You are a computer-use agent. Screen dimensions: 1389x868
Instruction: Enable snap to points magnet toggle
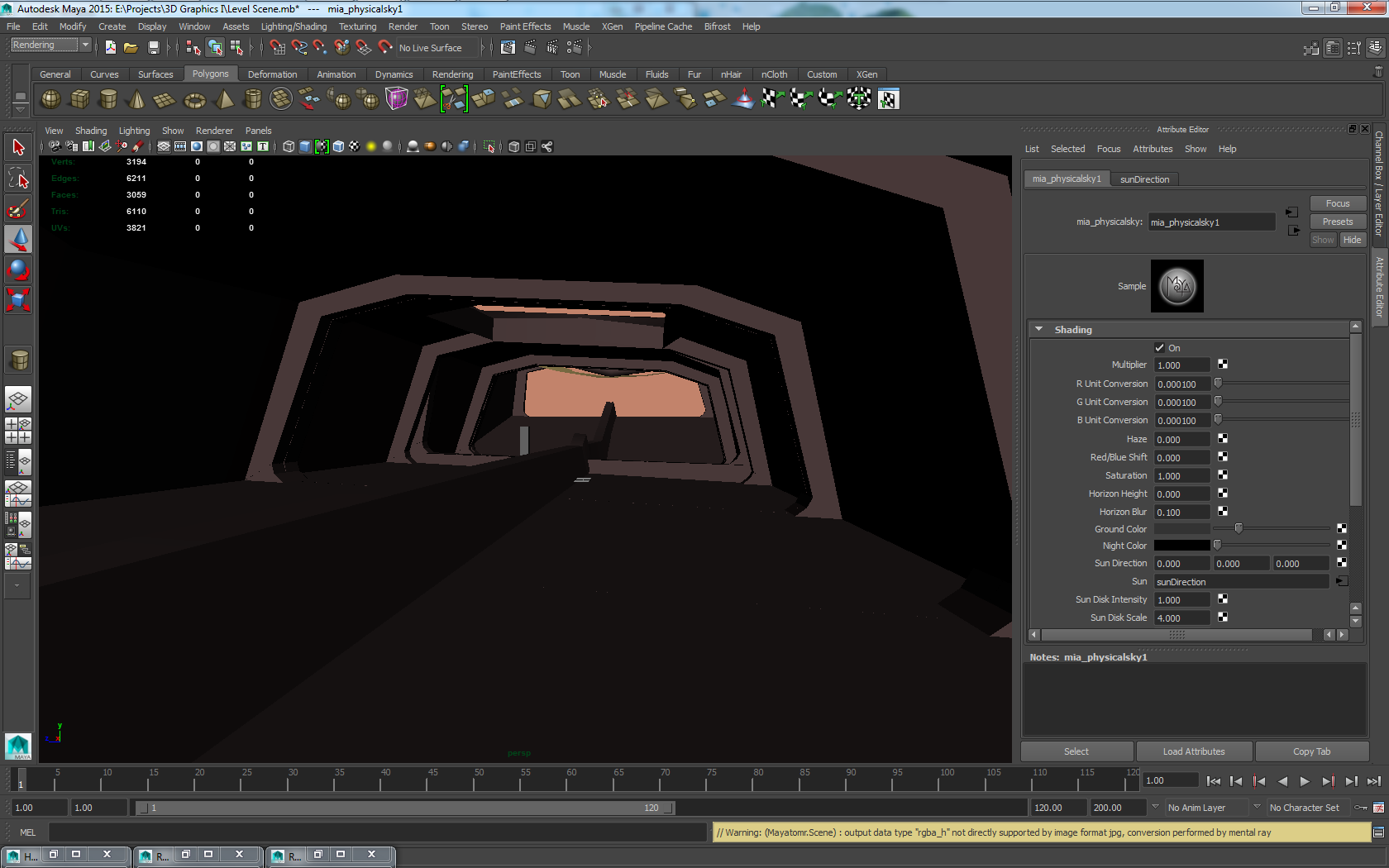(x=320, y=47)
